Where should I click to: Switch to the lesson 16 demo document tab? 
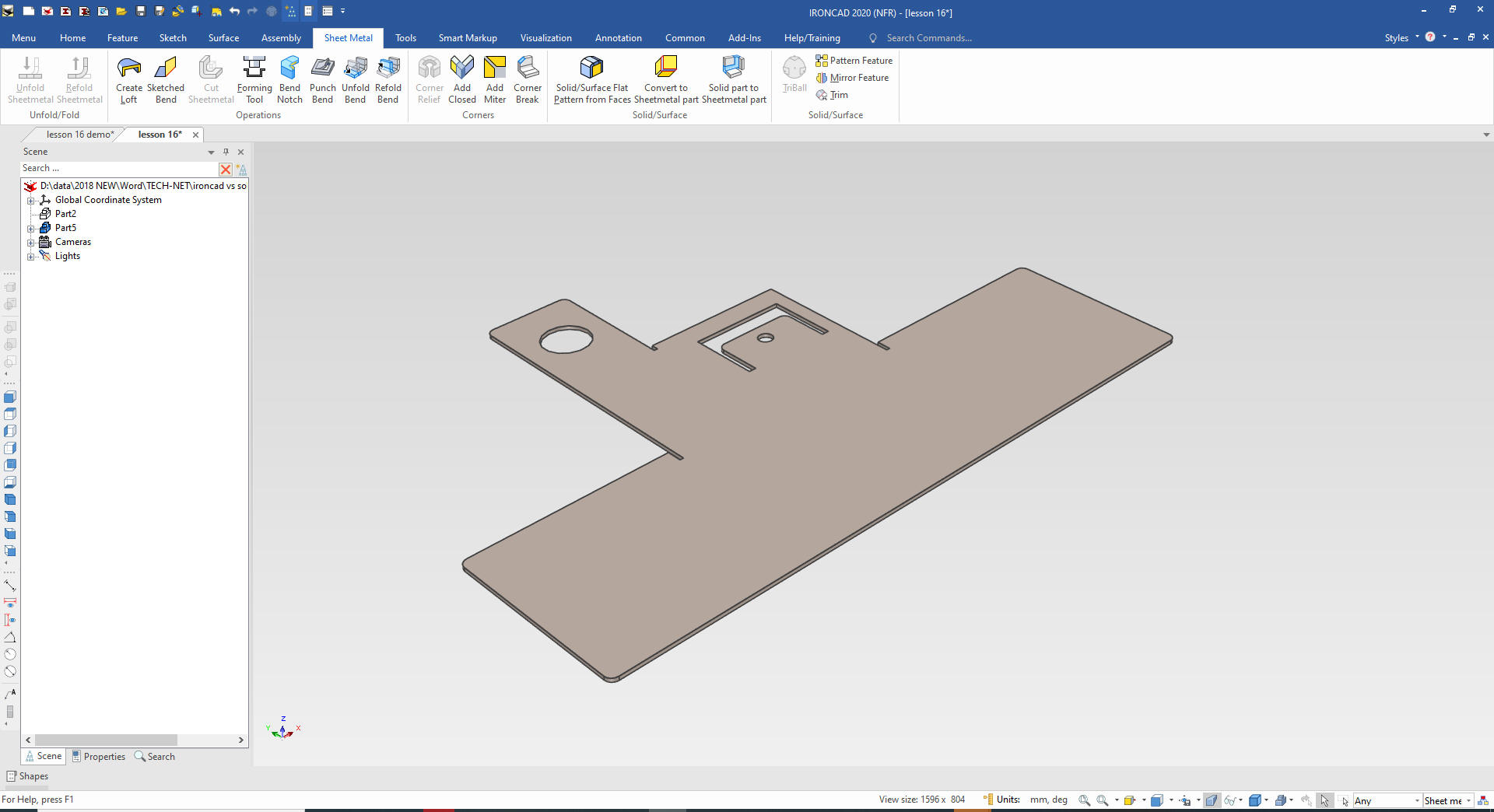(79, 135)
